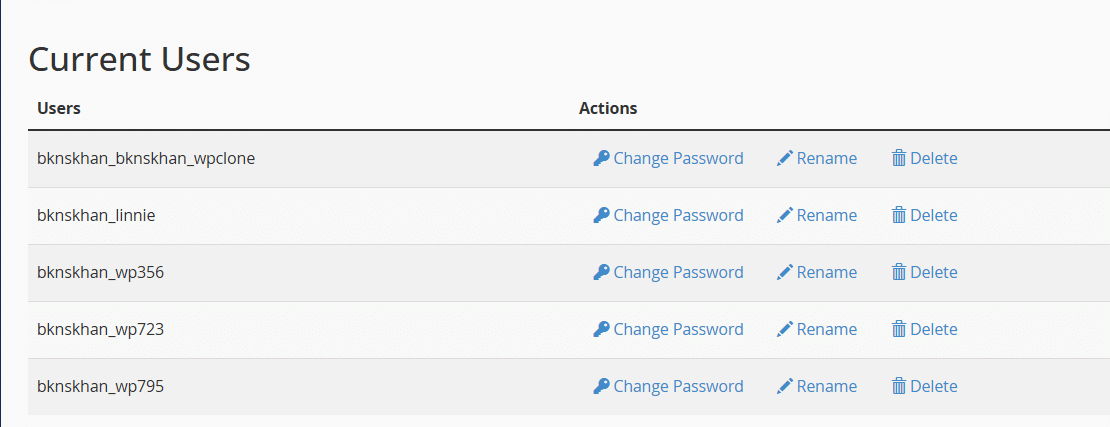Screen dimensions: 1110x427
Task: Click the Actions column header
Action: tap(608, 108)
